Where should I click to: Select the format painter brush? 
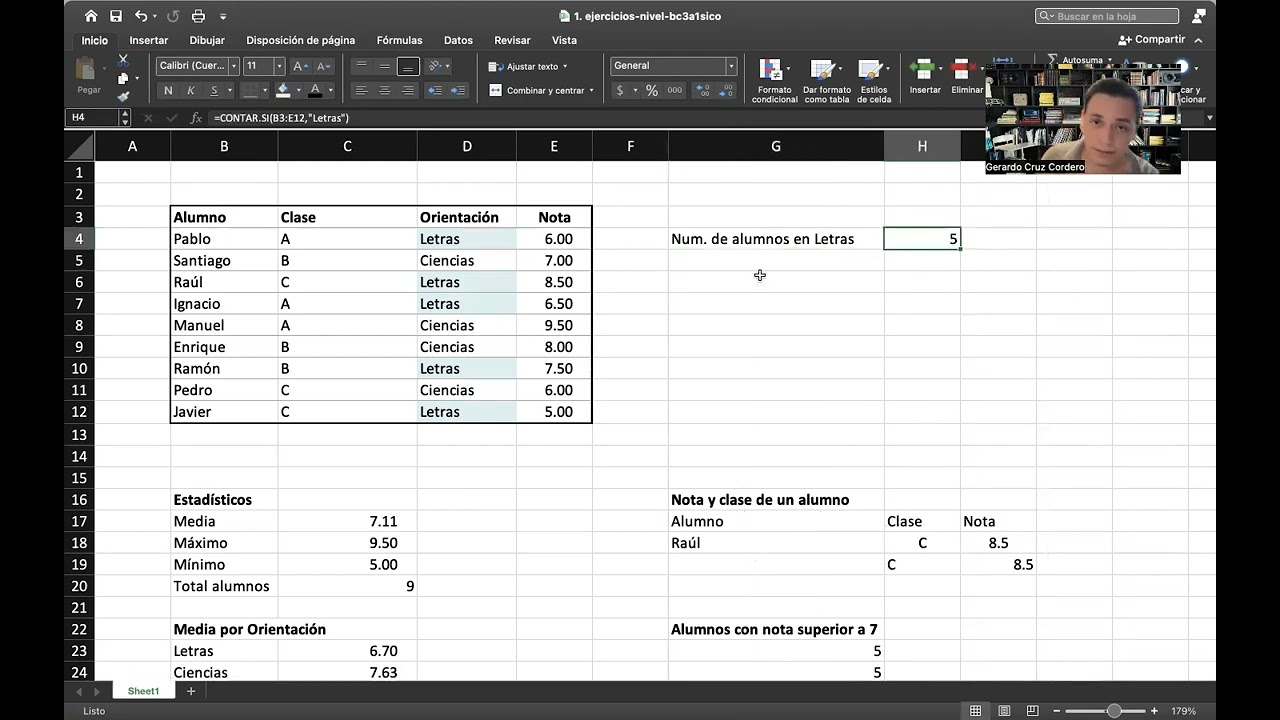pyautogui.click(x=123, y=97)
